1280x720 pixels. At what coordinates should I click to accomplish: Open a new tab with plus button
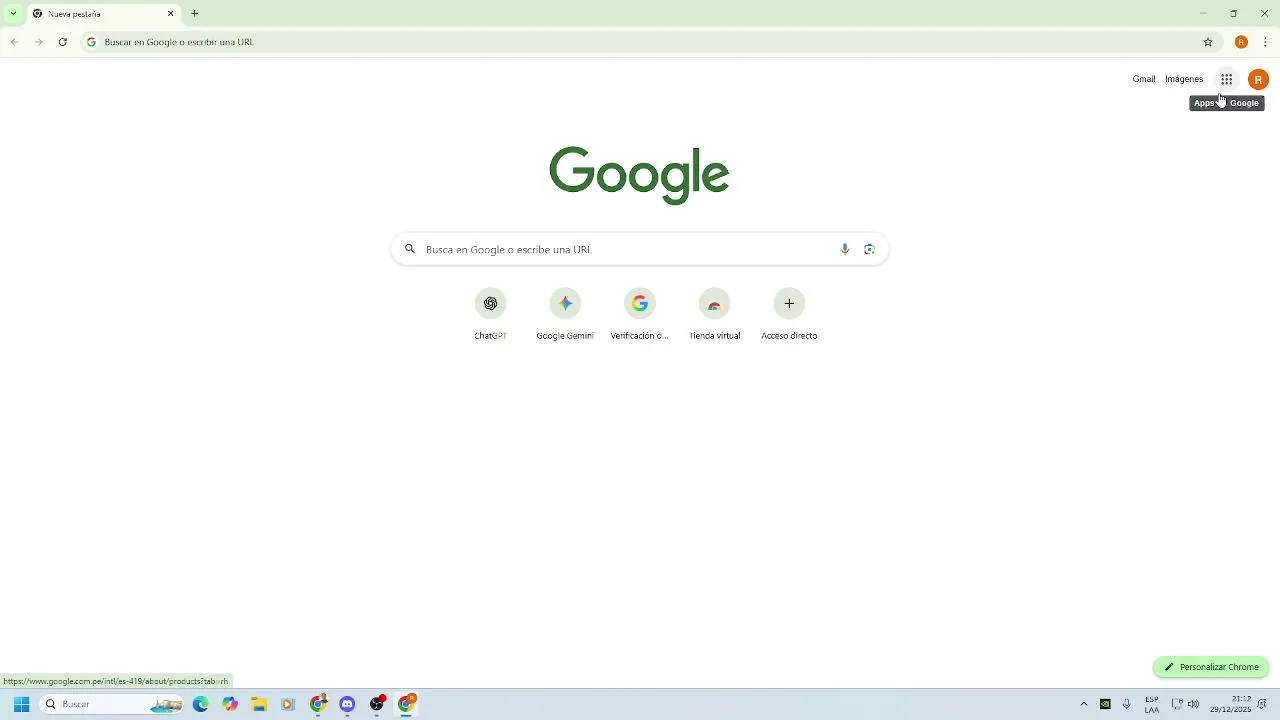click(x=195, y=14)
